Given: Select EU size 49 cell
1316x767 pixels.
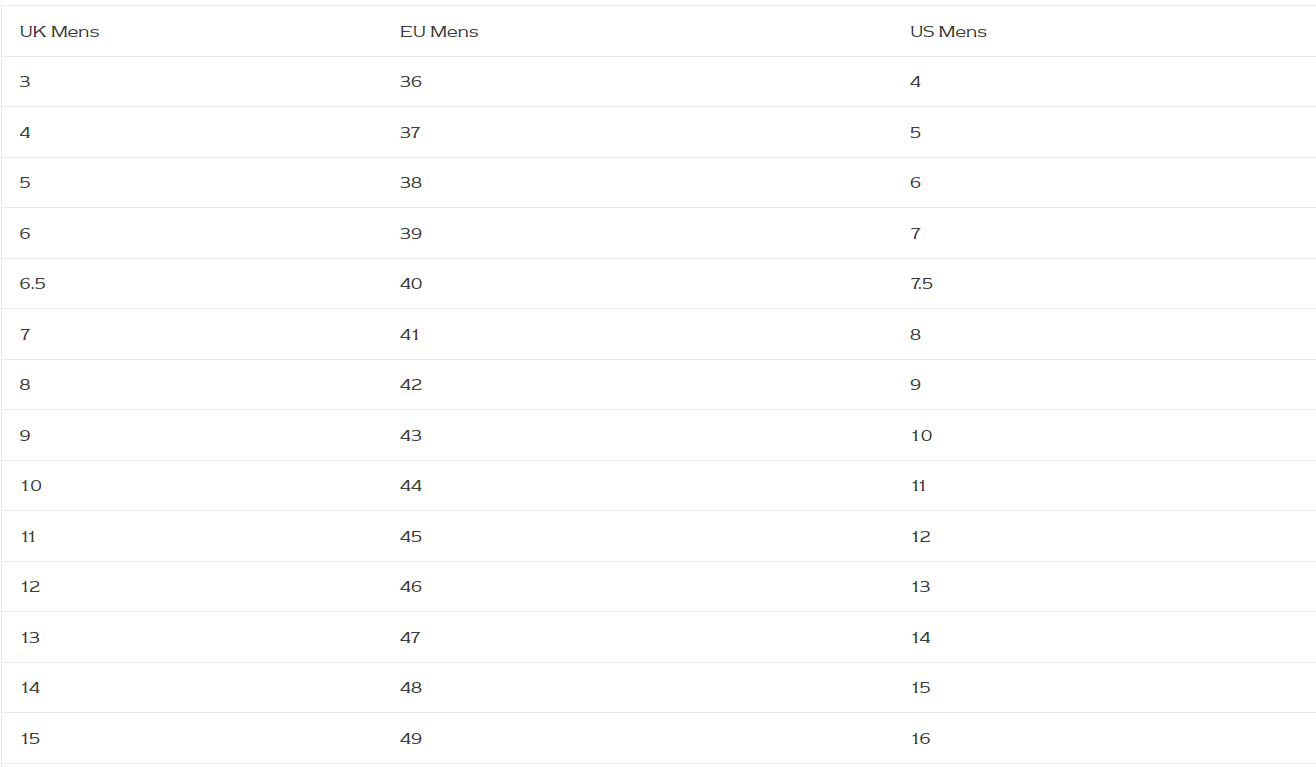Looking at the screenshot, I should pyautogui.click(x=411, y=739).
